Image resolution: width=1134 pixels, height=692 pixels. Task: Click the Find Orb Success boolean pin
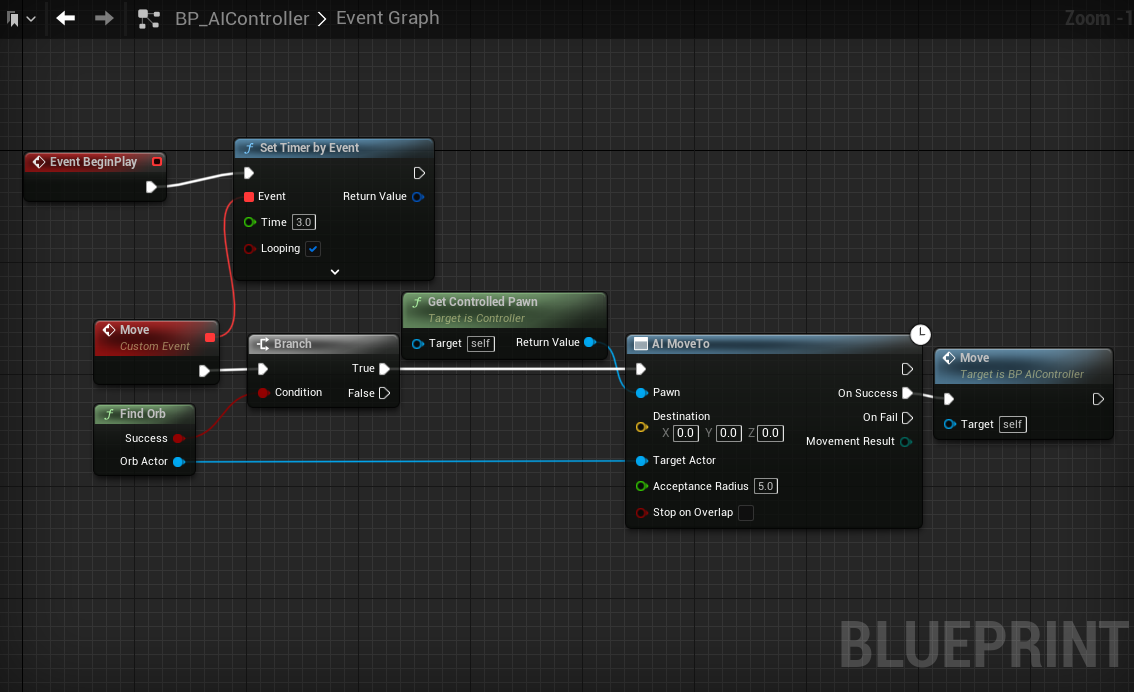tap(178, 438)
